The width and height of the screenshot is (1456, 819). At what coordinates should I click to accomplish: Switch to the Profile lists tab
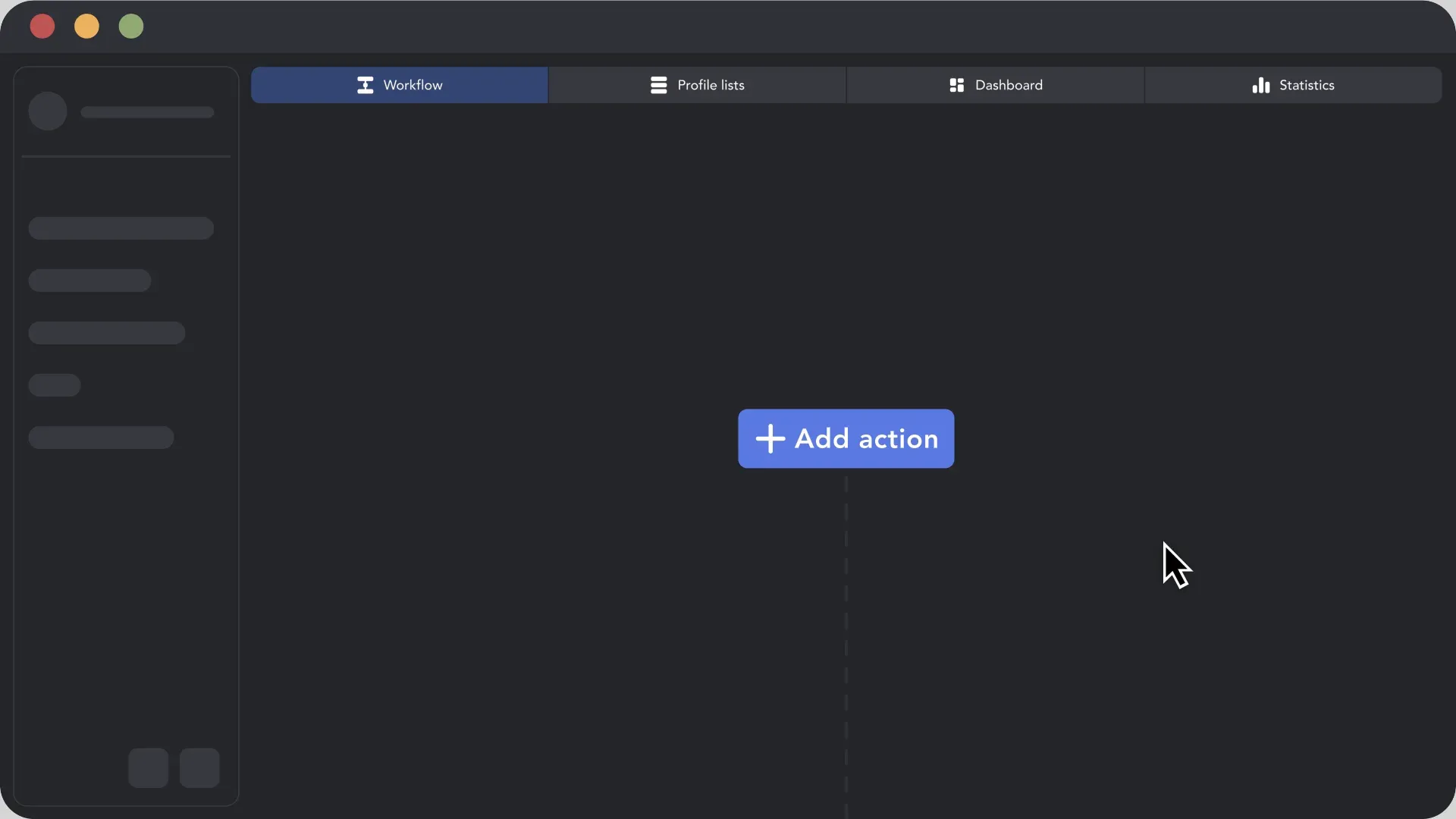(x=697, y=85)
